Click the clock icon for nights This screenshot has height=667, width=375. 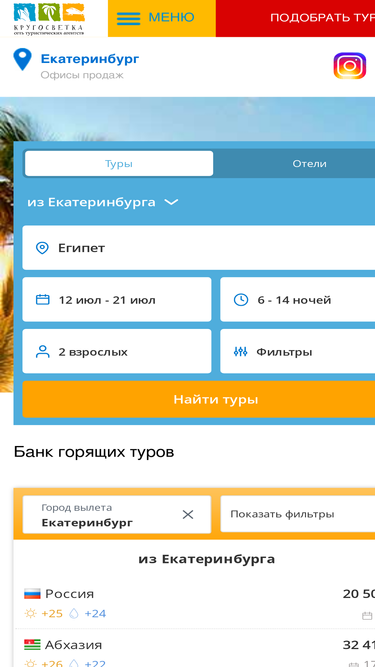tap(241, 299)
